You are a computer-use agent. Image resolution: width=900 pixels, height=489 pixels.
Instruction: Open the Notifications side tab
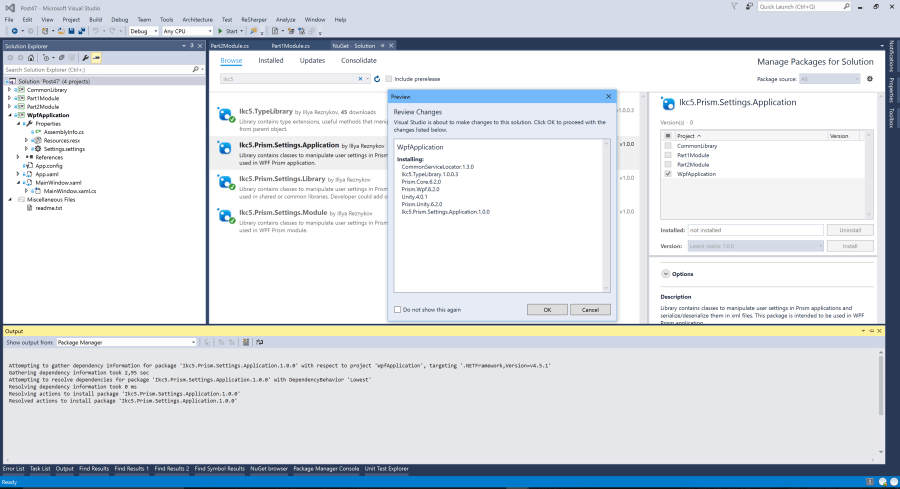point(891,56)
